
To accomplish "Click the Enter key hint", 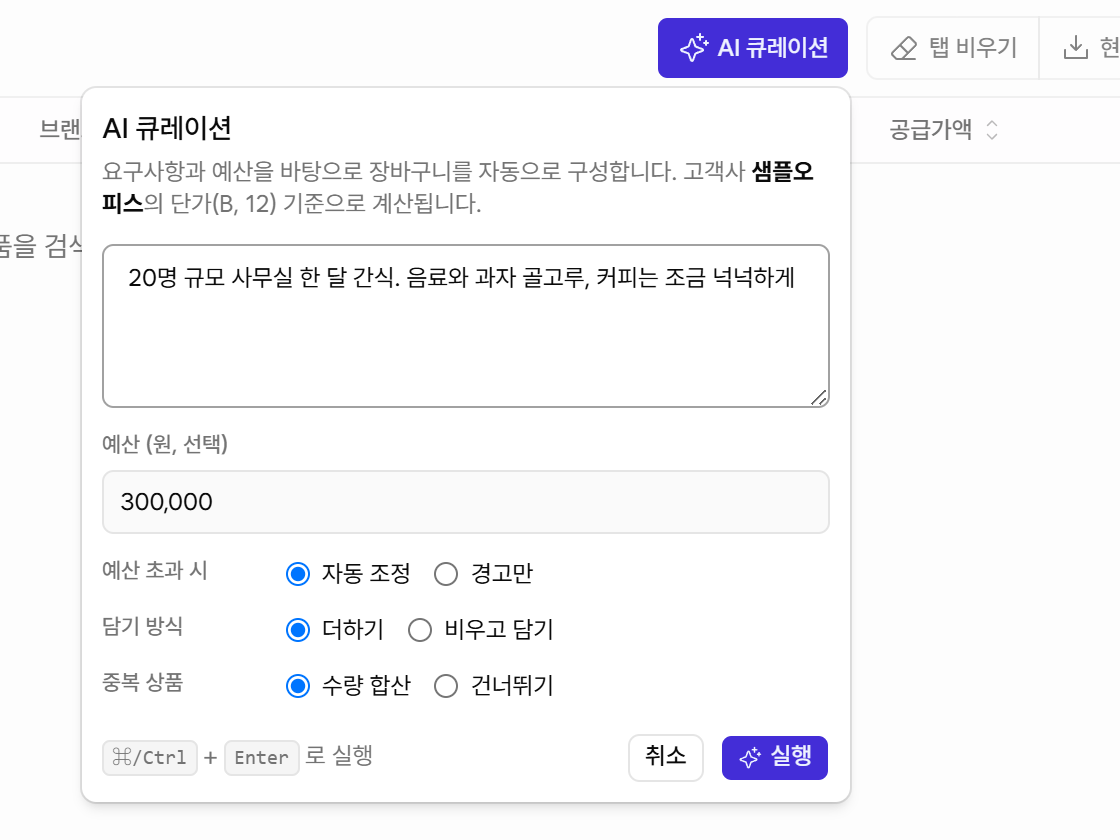I will tap(261, 758).
